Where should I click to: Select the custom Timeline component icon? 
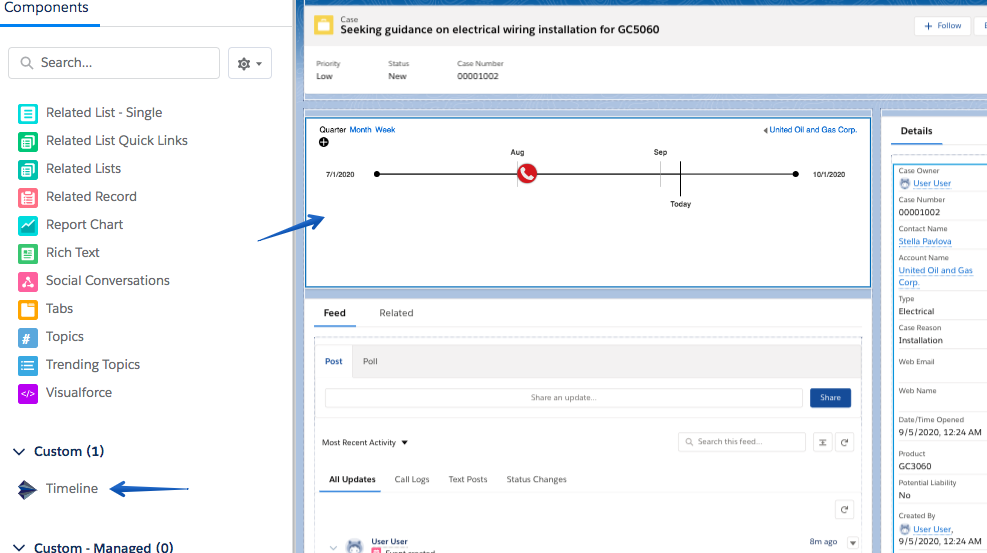pos(28,489)
